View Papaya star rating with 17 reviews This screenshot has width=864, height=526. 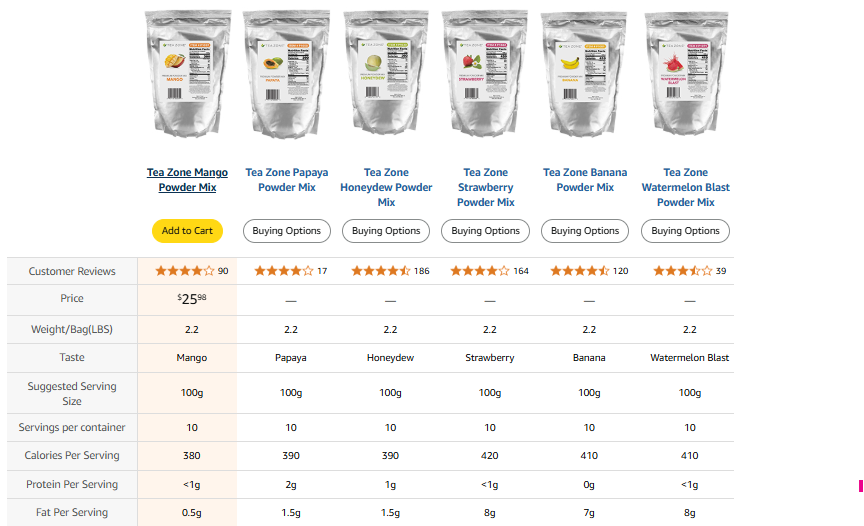283,271
